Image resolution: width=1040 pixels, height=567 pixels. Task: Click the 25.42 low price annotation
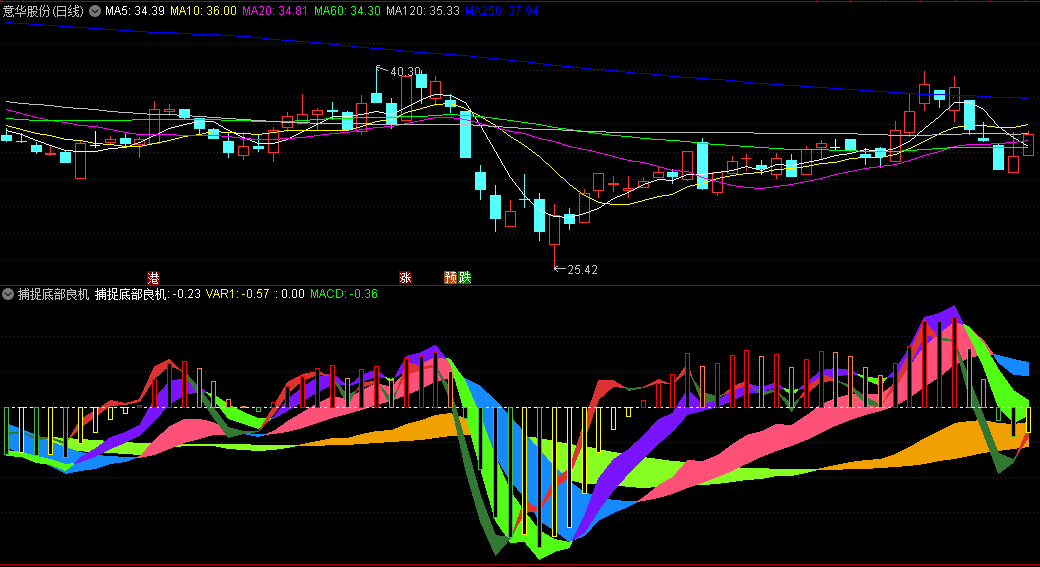pos(582,270)
